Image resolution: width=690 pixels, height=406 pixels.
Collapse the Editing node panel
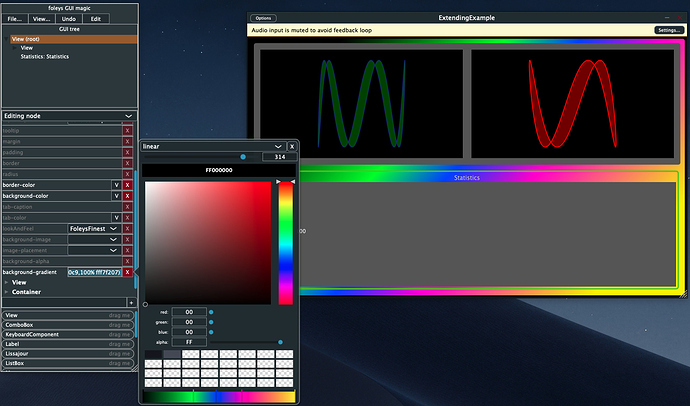[x=129, y=117]
